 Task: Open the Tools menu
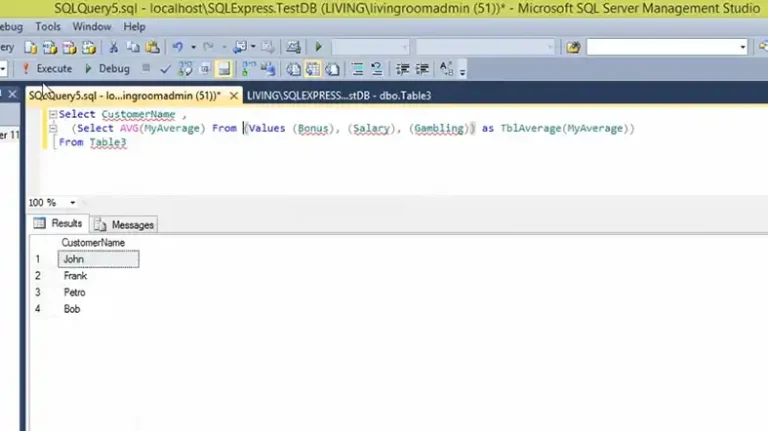click(48, 27)
